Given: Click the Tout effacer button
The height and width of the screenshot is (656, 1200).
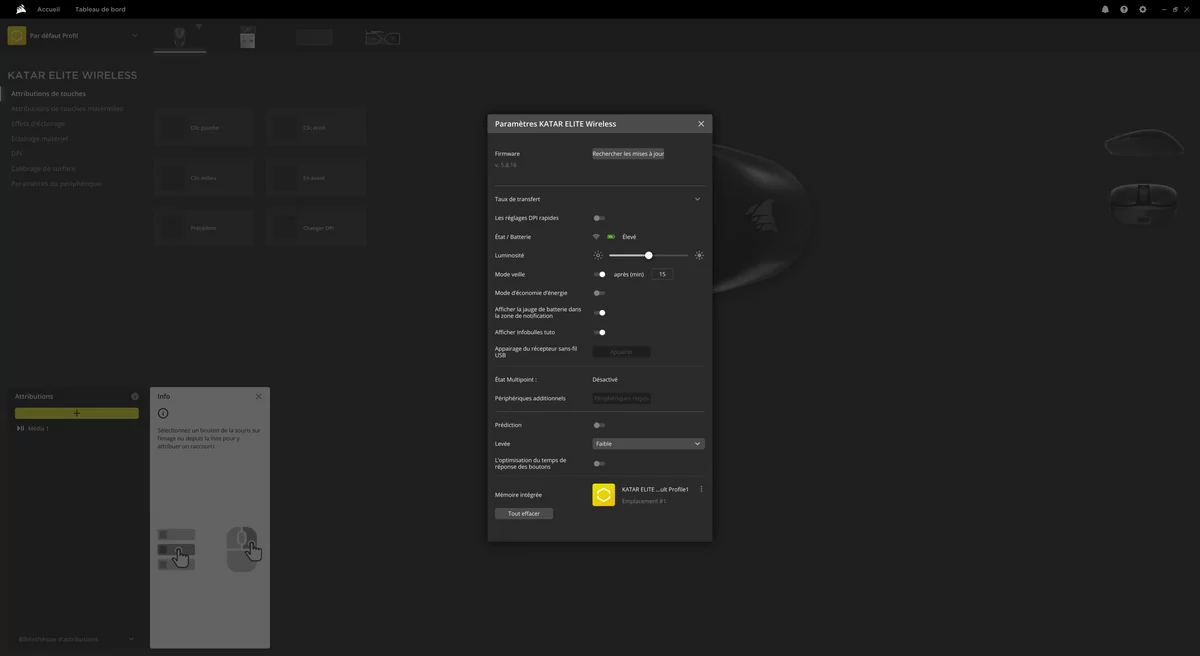Looking at the screenshot, I should point(524,513).
